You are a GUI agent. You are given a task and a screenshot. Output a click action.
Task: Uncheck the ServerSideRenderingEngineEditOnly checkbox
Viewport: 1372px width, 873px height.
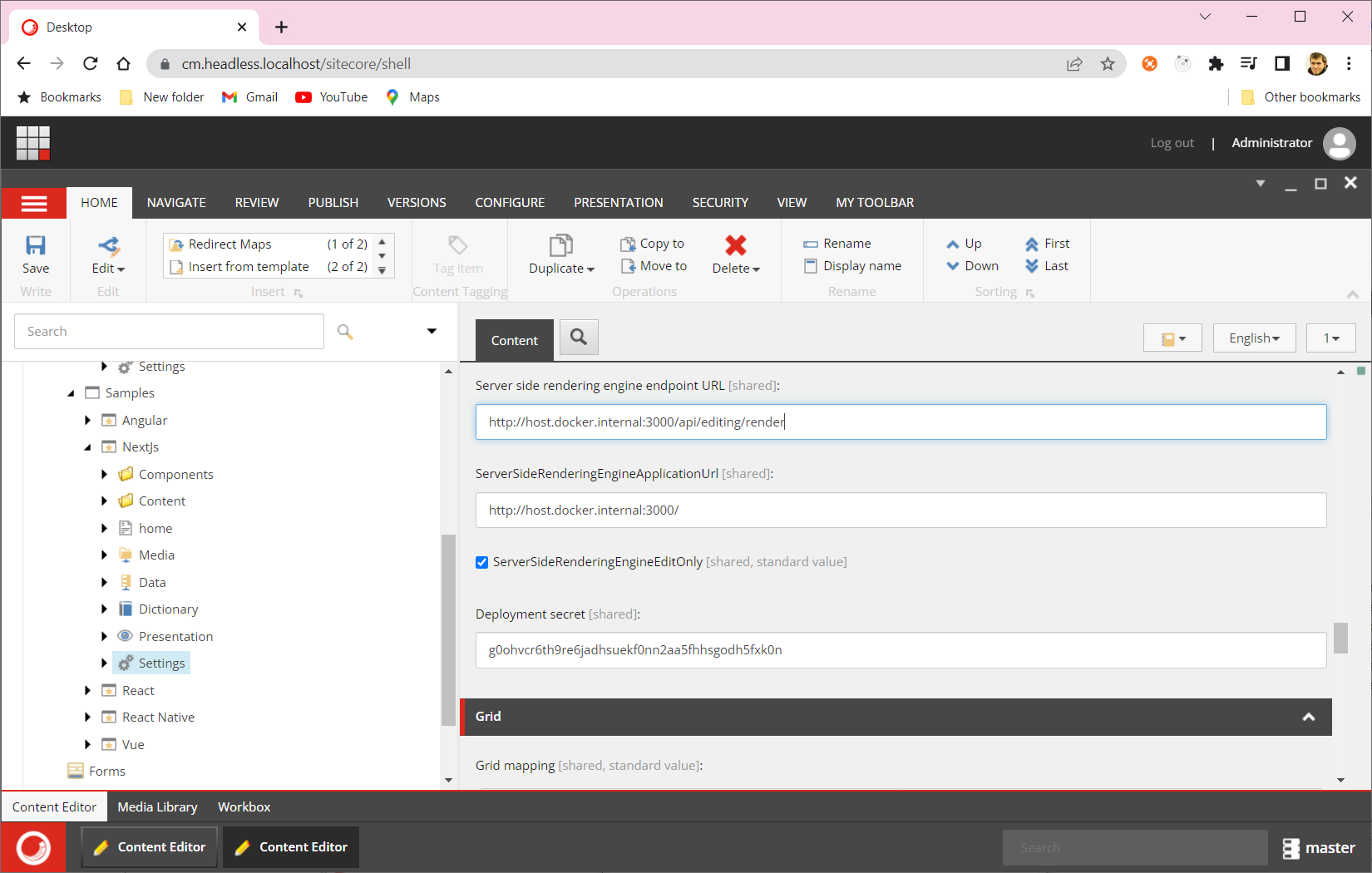pos(482,562)
